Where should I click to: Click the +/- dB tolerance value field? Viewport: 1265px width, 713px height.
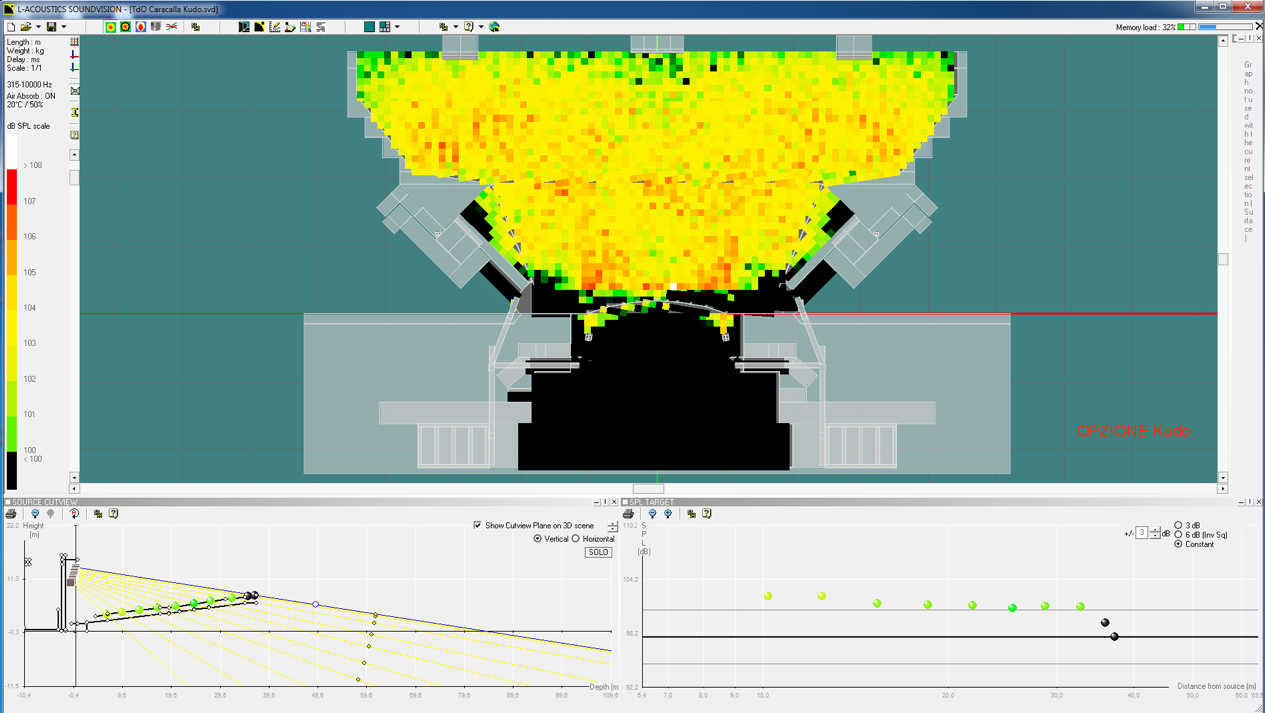click(x=1142, y=533)
